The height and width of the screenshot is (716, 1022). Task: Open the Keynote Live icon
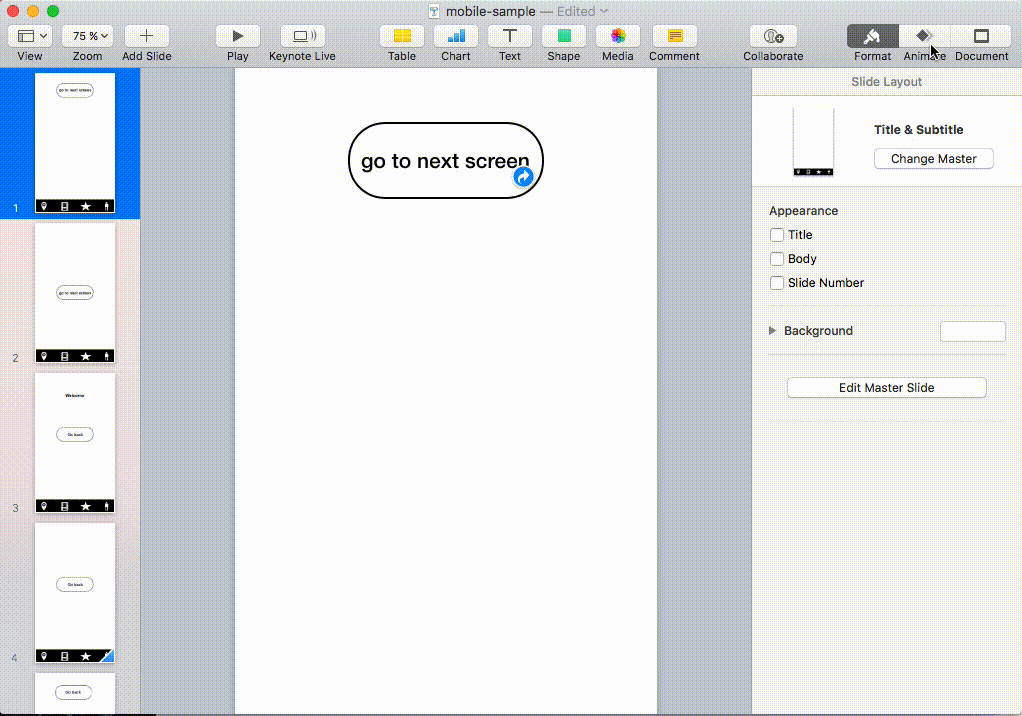[302, 36]
